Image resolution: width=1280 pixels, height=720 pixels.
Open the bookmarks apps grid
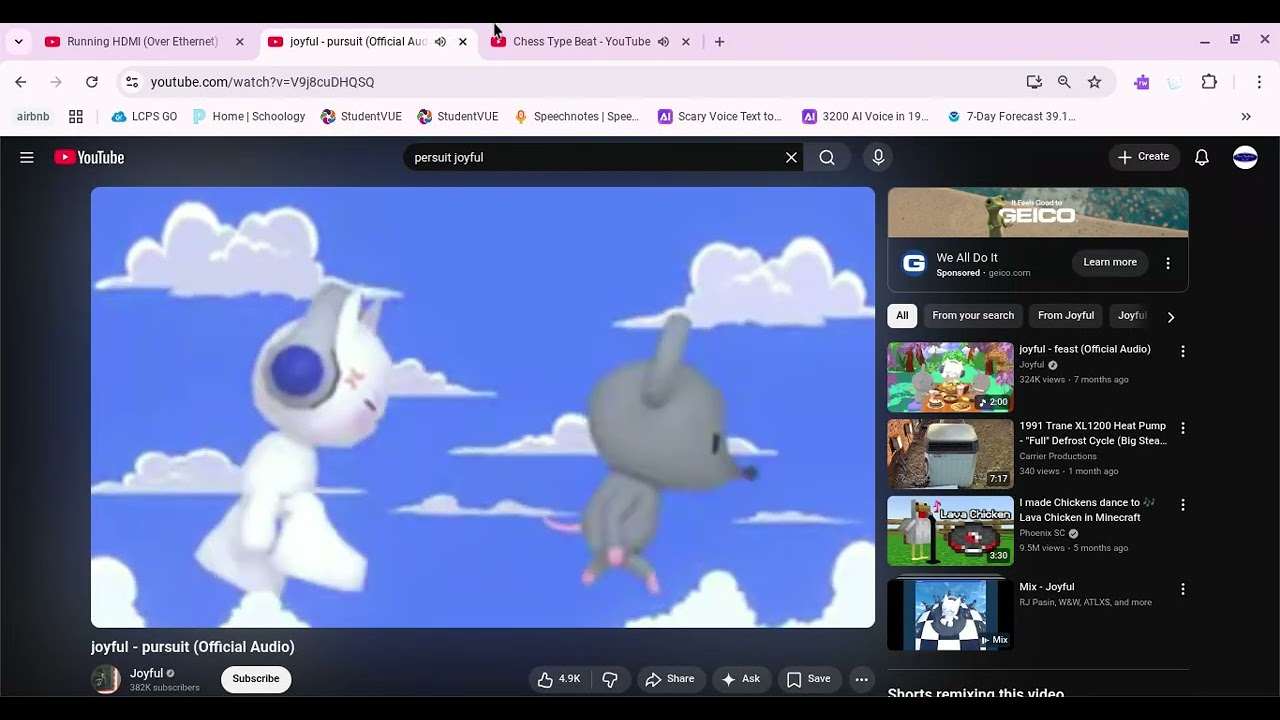pos(76,117)
